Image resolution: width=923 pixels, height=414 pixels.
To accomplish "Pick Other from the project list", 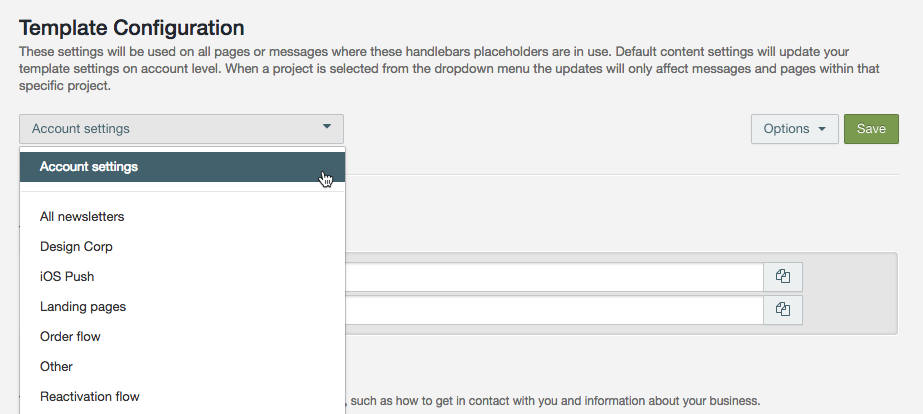I will 56,366.
